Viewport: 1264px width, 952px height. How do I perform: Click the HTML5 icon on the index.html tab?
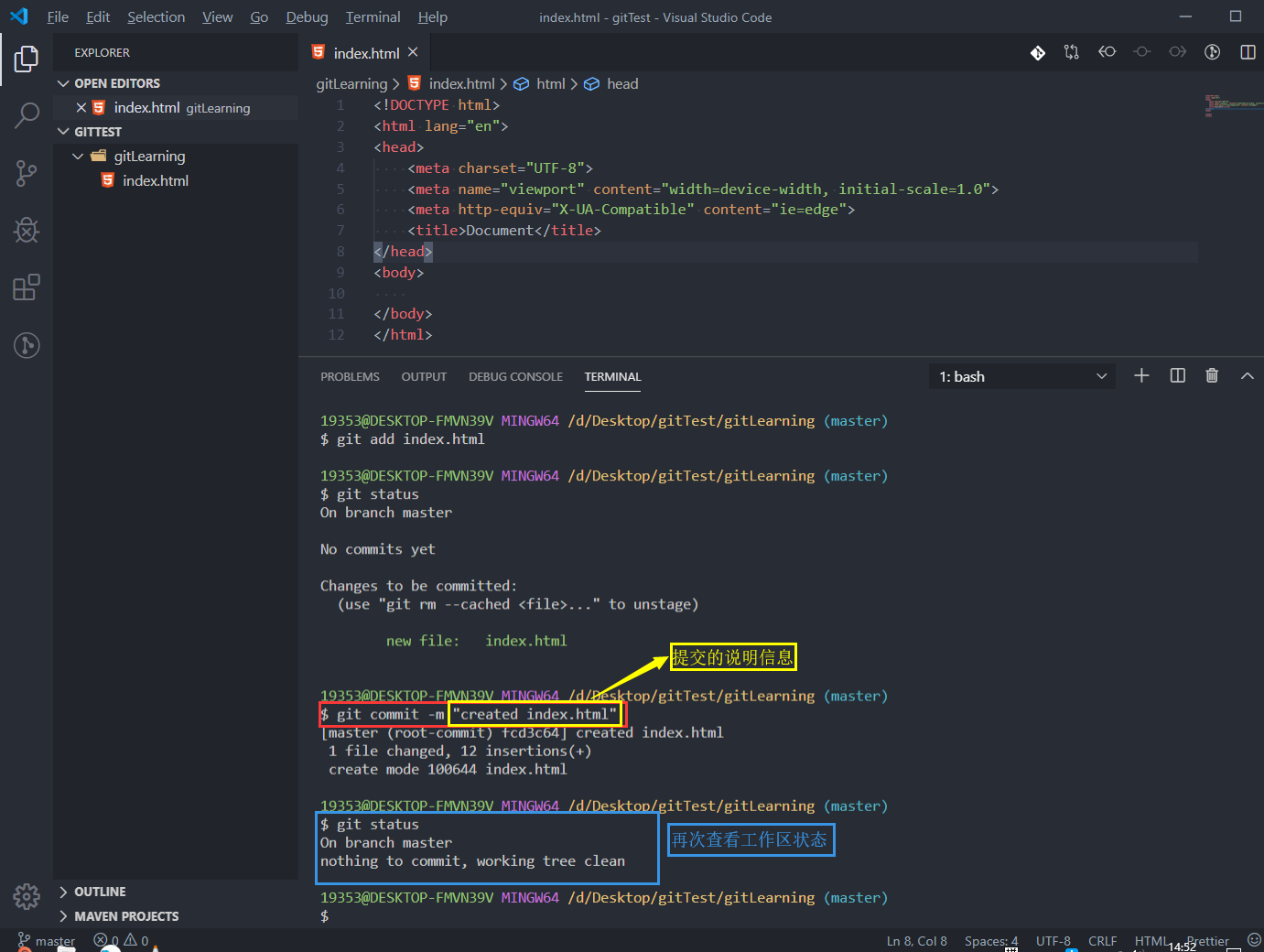pyautogui.click(x=319, y=52)
